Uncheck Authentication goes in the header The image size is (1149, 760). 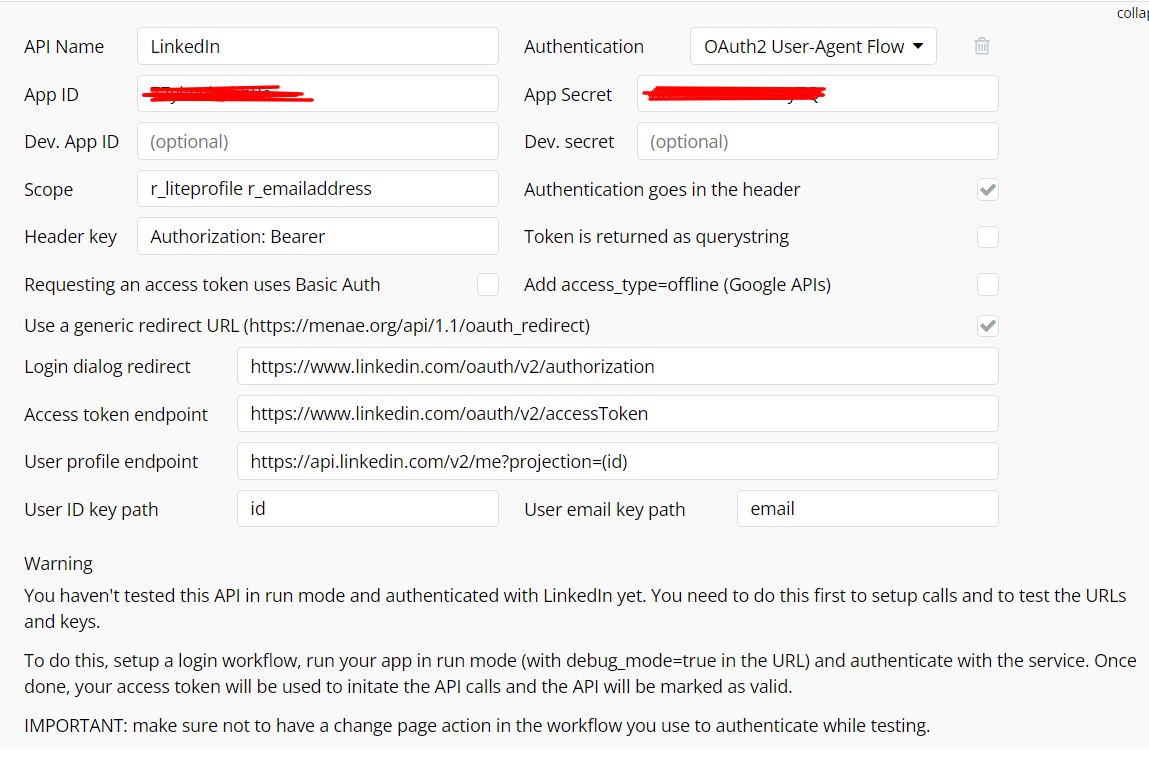tap(987, 190)
